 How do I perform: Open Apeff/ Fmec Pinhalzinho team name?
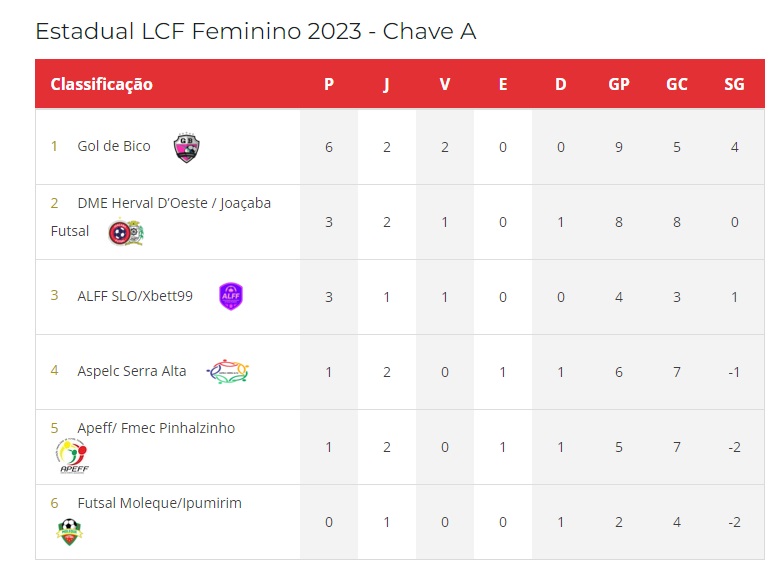[x=156, y=428]
